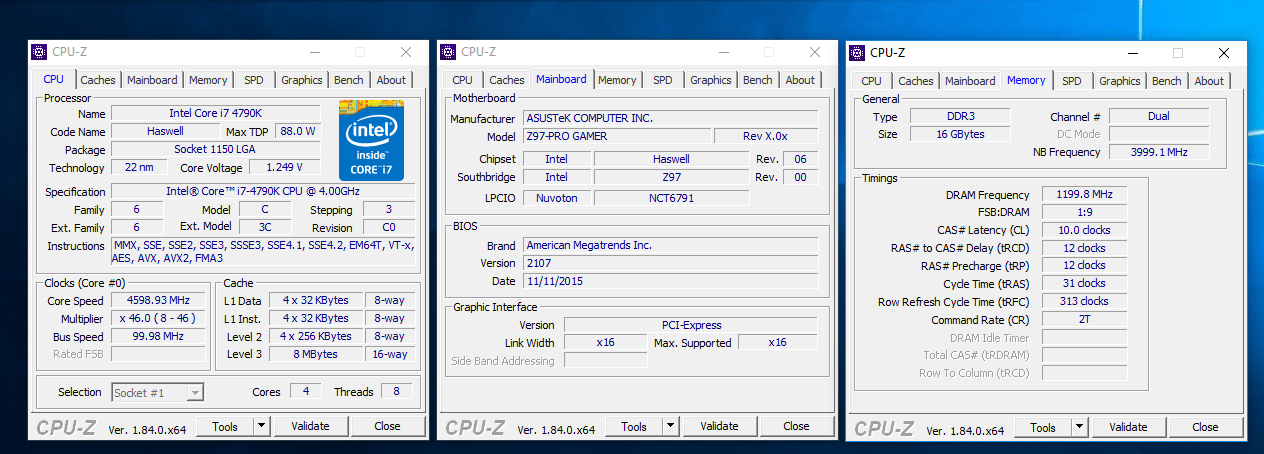Click the Command Rate value 2T
Screen dimensions: 1264x454
pyautogui.click(x=1084, y=320)
